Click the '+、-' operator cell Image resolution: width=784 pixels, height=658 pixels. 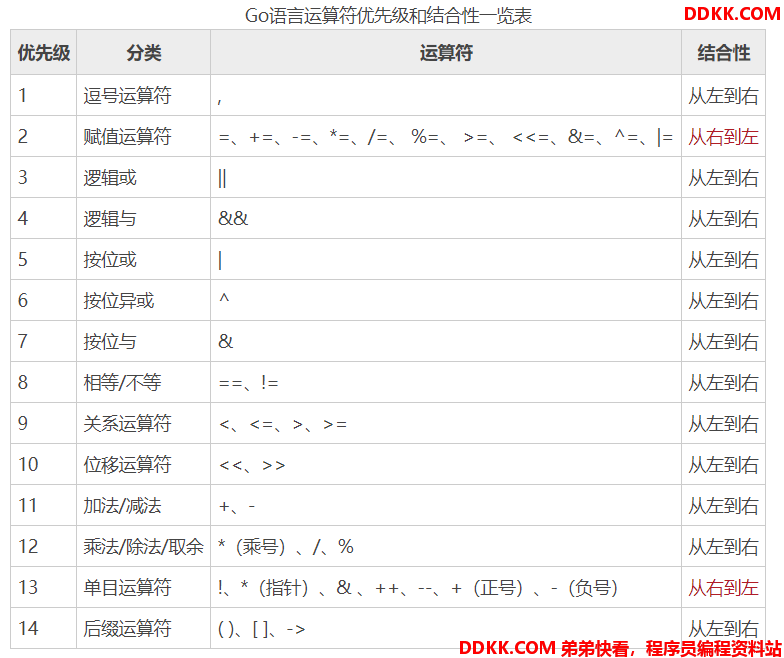coord(446,506)
